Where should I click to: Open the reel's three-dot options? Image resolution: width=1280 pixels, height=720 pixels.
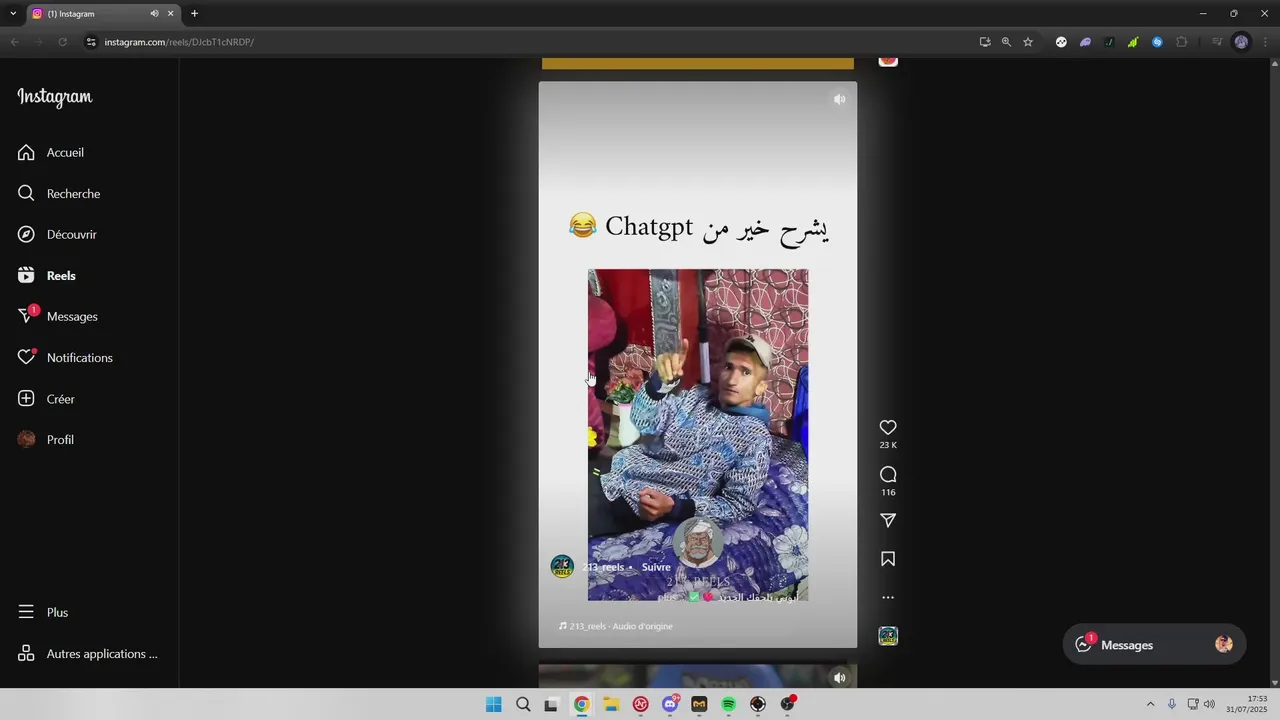point(888,598)
